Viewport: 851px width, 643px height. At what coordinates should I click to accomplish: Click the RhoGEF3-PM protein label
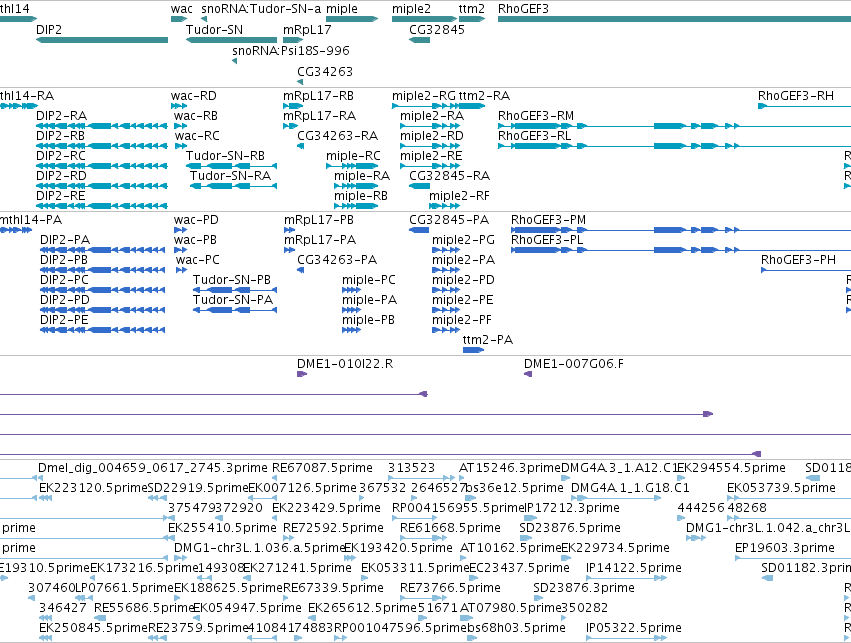pos(548,220)
